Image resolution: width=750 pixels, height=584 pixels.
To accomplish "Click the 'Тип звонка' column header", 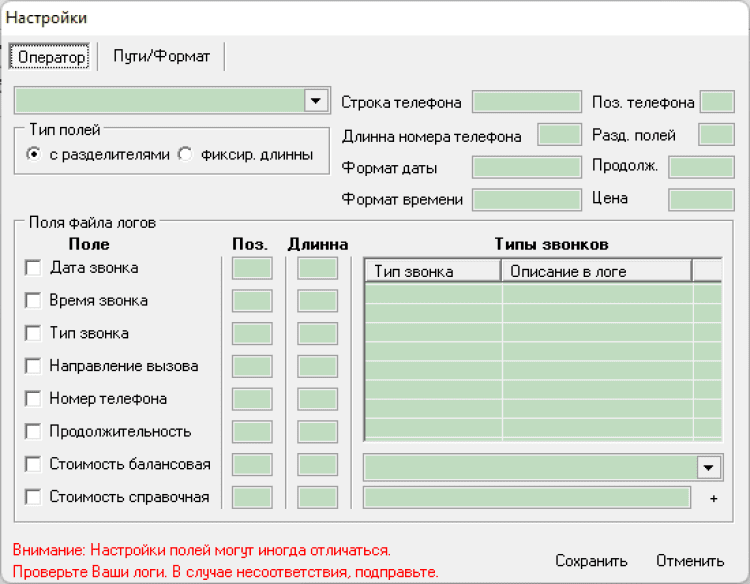I will tap(433, 271).
